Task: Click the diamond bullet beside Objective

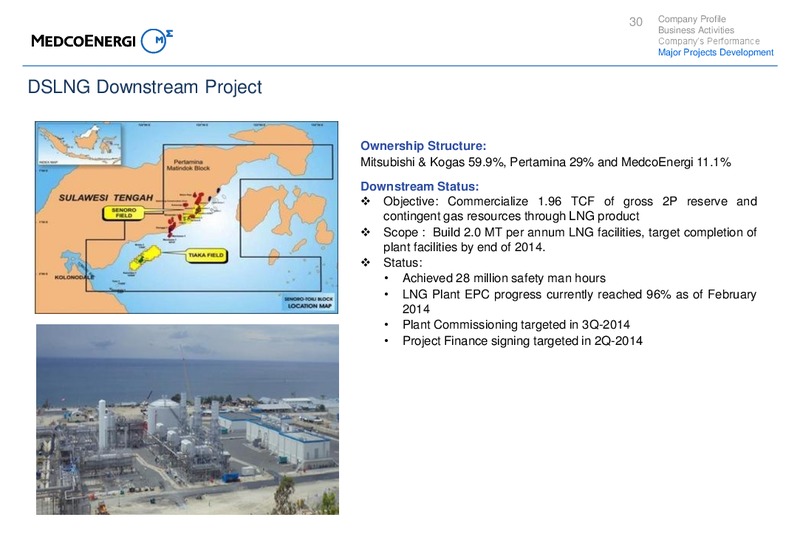Action: 366,202
